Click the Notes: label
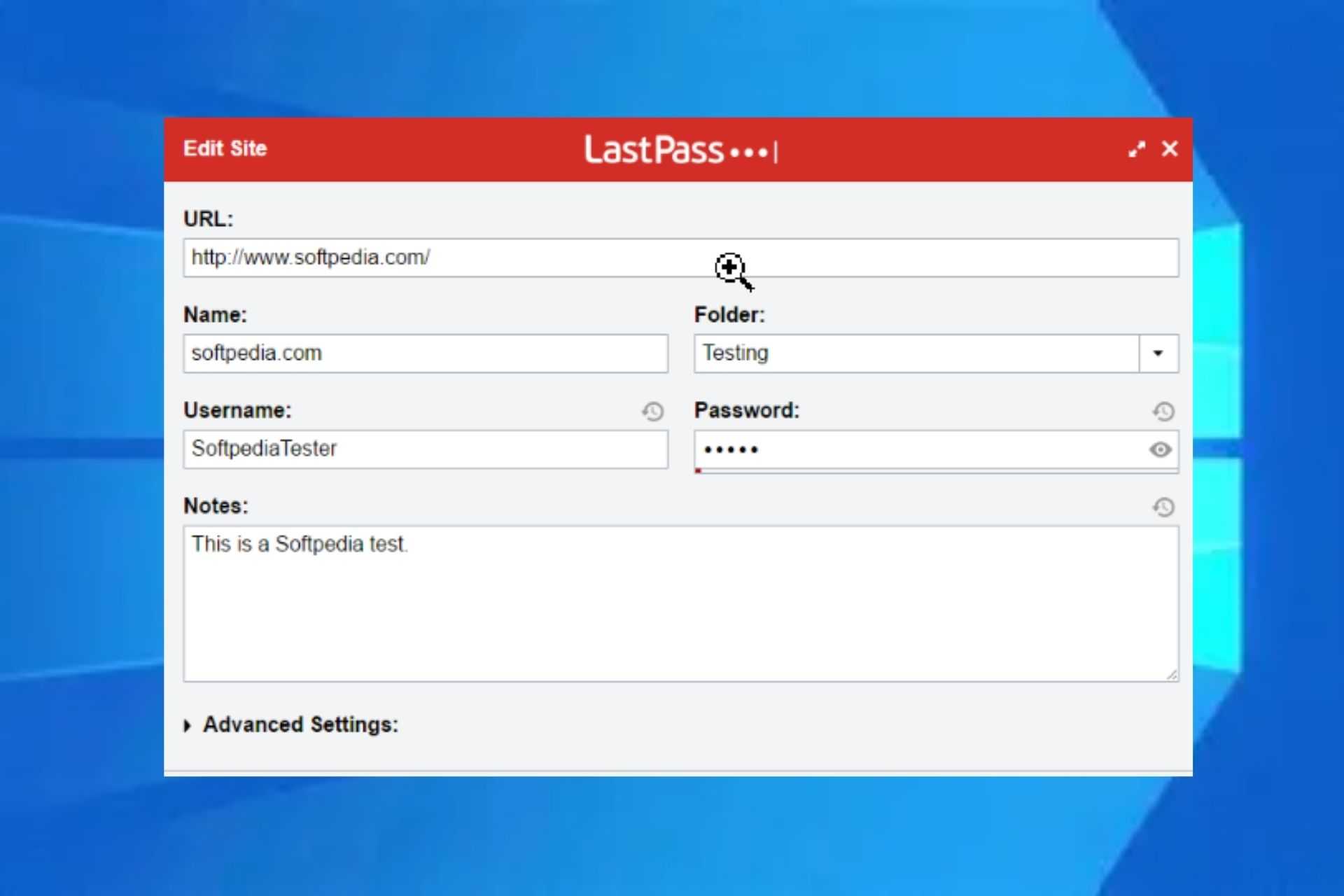The image size is (1344, 896). coord(216,506)
